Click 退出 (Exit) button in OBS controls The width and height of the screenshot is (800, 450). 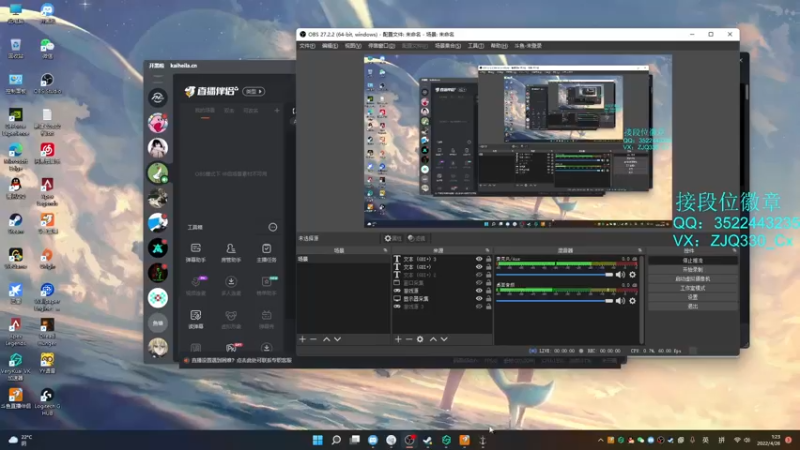tap(692, 306)
